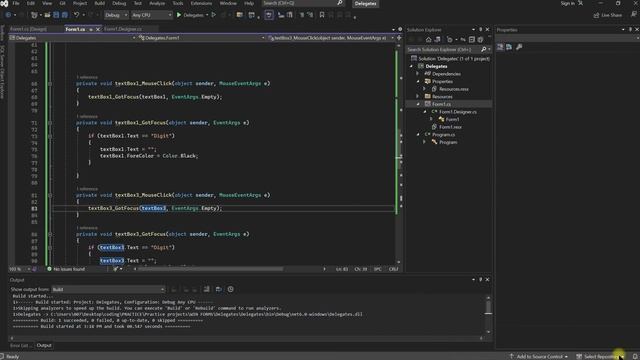Collapse textBox3_MouseClick method outlining toggle

point(50,195)
